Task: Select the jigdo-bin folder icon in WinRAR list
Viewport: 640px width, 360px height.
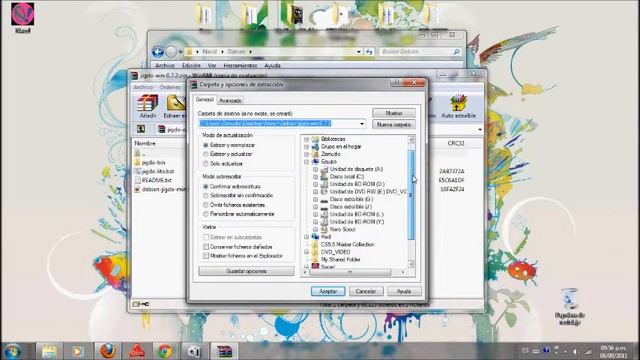Action: coord(138,162)
